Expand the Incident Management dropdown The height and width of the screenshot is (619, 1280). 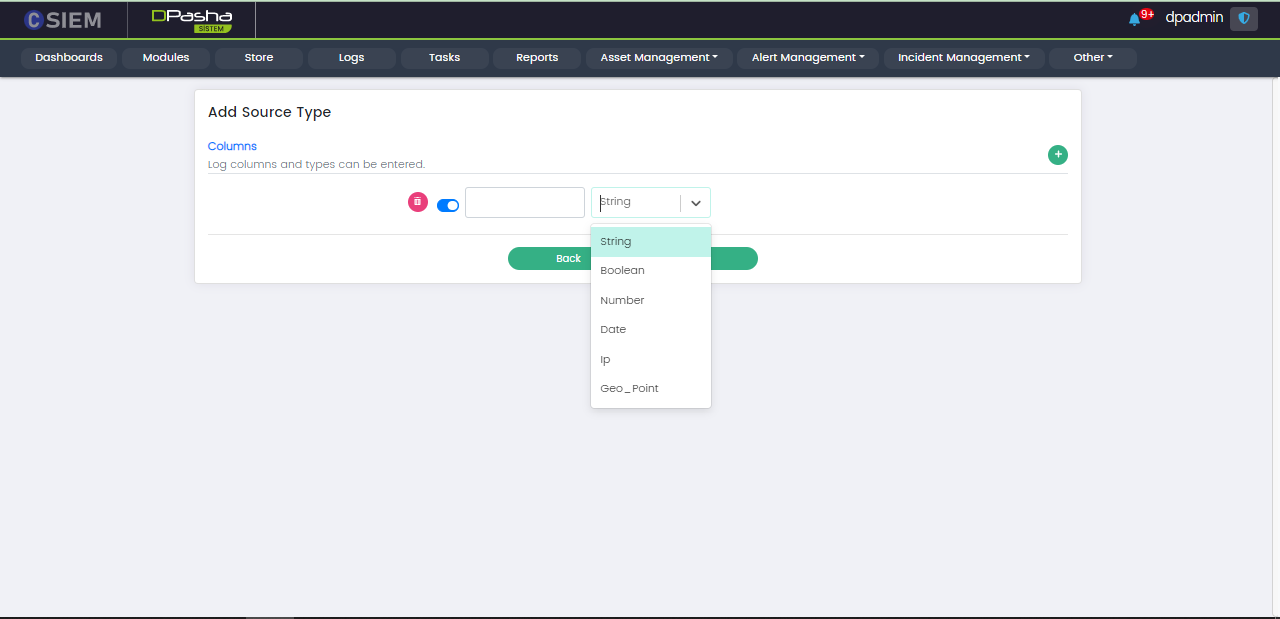tap(963, 58)
